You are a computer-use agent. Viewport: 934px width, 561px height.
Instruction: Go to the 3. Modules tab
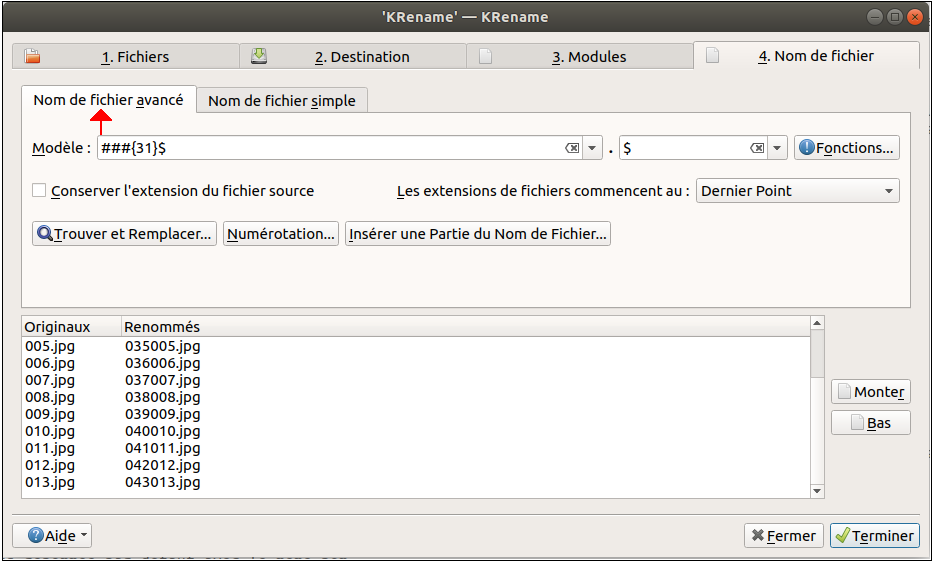tap(580, 57)
